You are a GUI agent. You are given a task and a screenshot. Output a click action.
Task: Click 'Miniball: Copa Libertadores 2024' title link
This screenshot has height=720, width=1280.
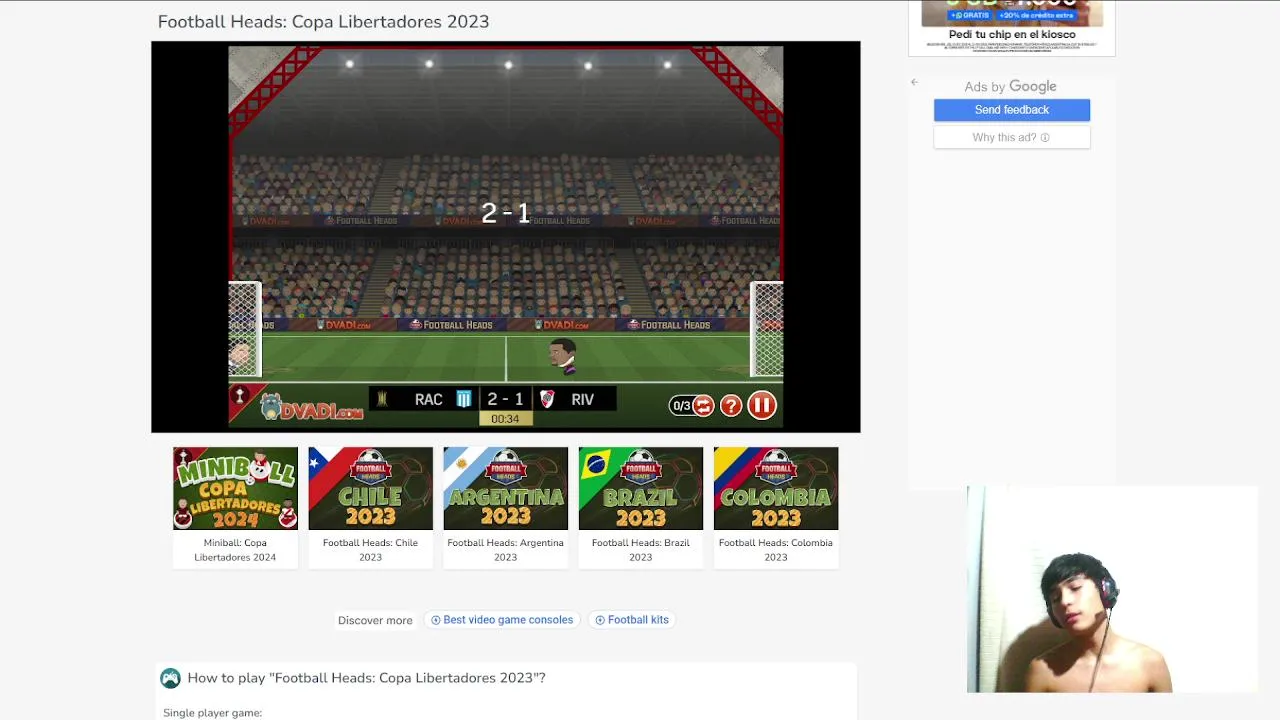235,550
